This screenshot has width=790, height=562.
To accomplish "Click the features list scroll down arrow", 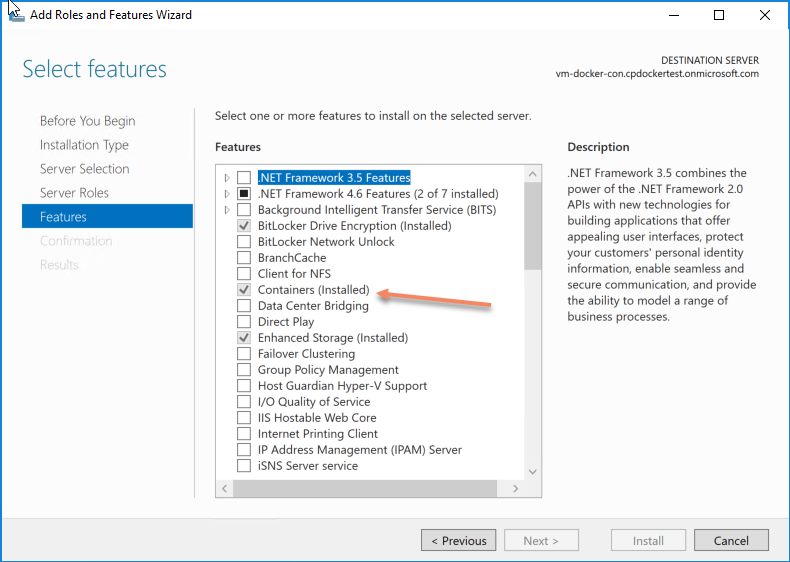I will 533,472.
